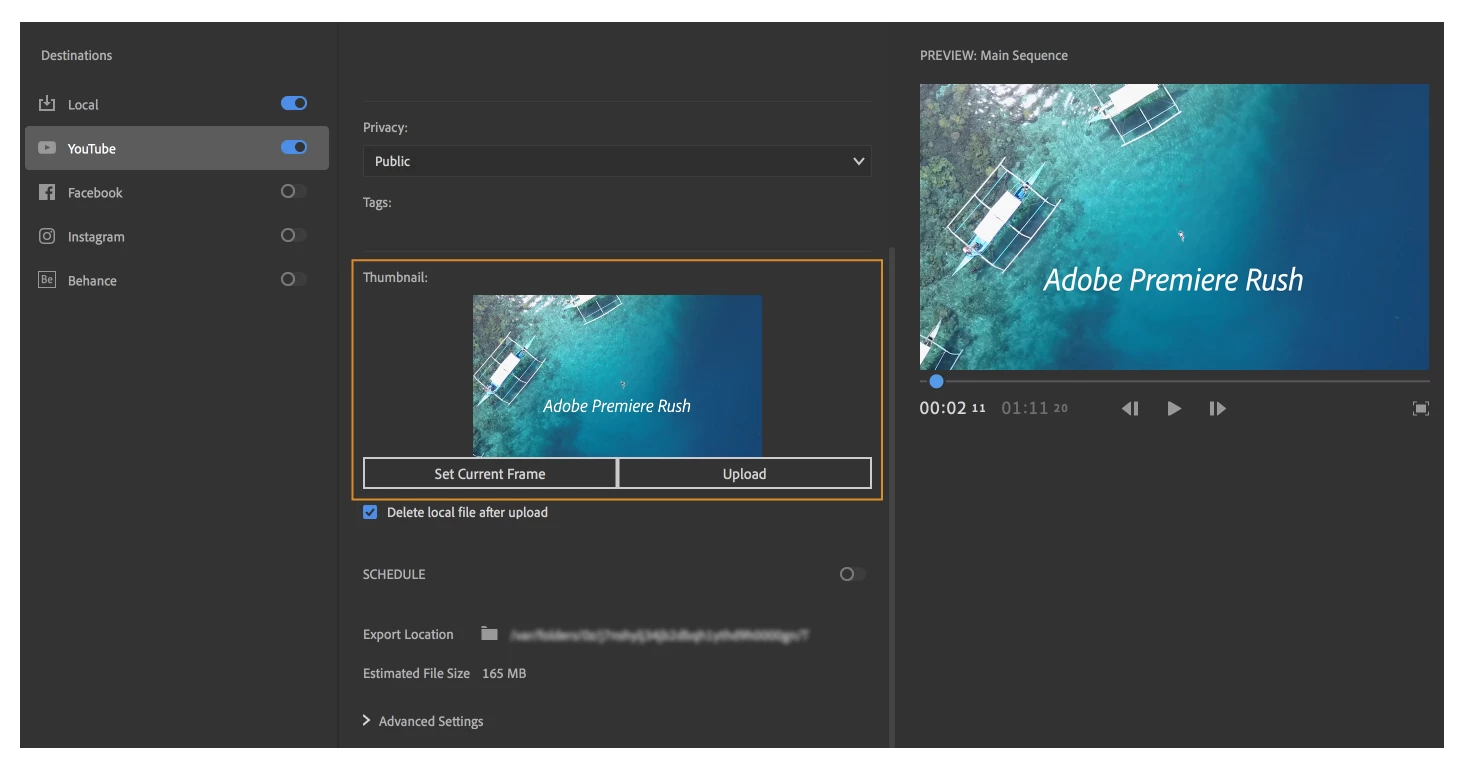Click the thumbnail Upload button

(x=745, y=473)
